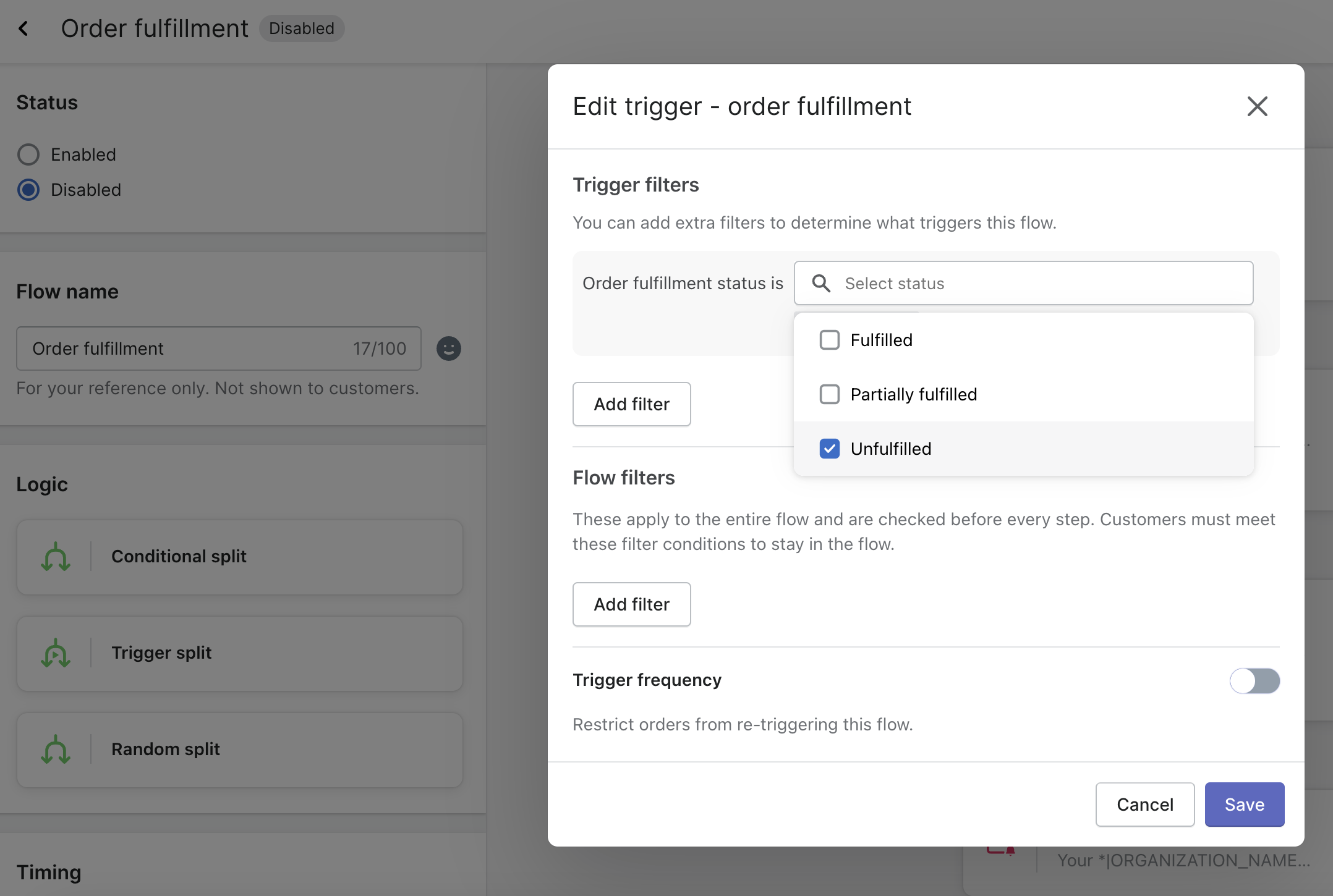Uncheck the Unfulfilled checkbox

829,449
